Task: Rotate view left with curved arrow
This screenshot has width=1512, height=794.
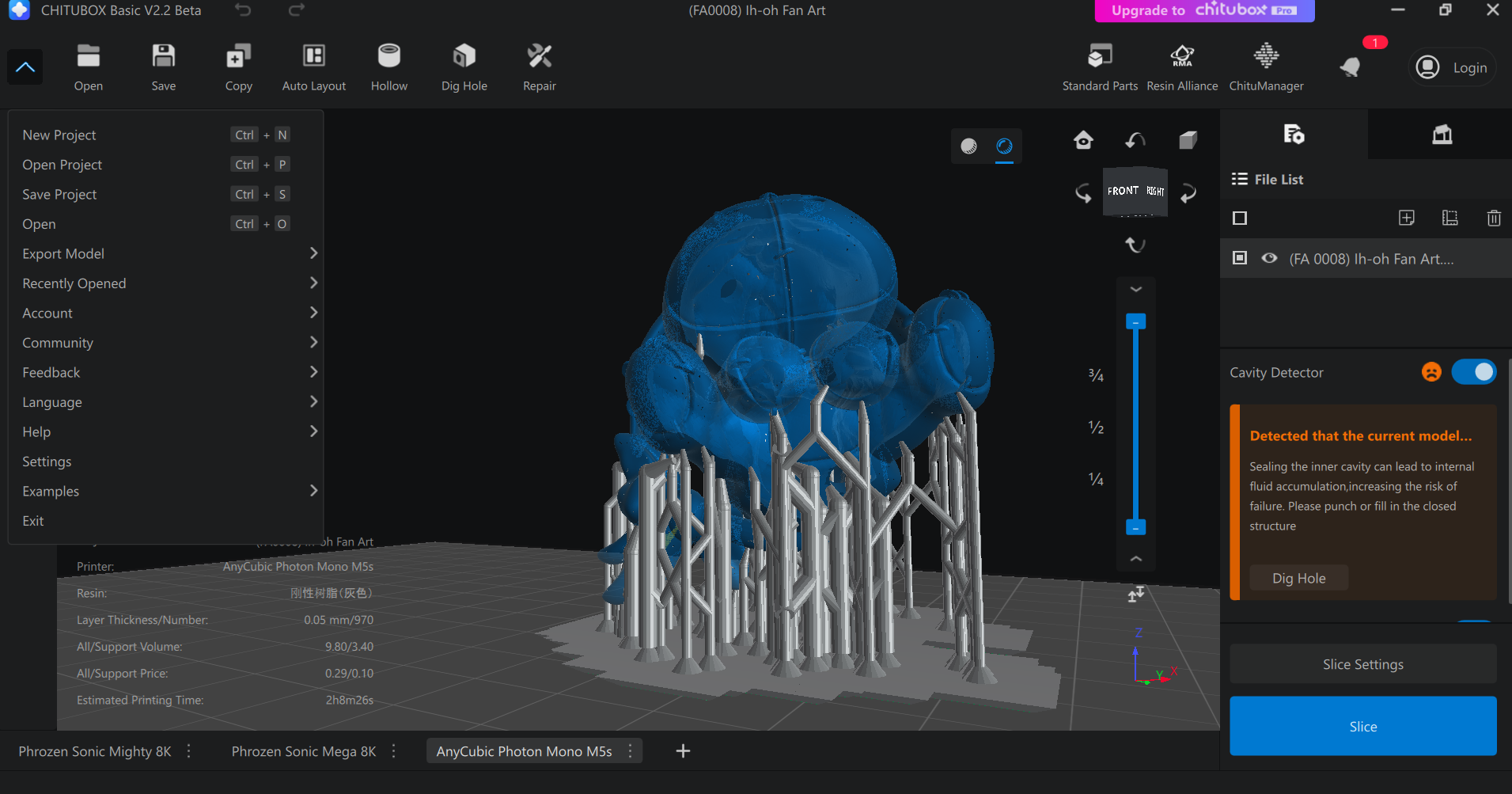Action: point(1083,192)
